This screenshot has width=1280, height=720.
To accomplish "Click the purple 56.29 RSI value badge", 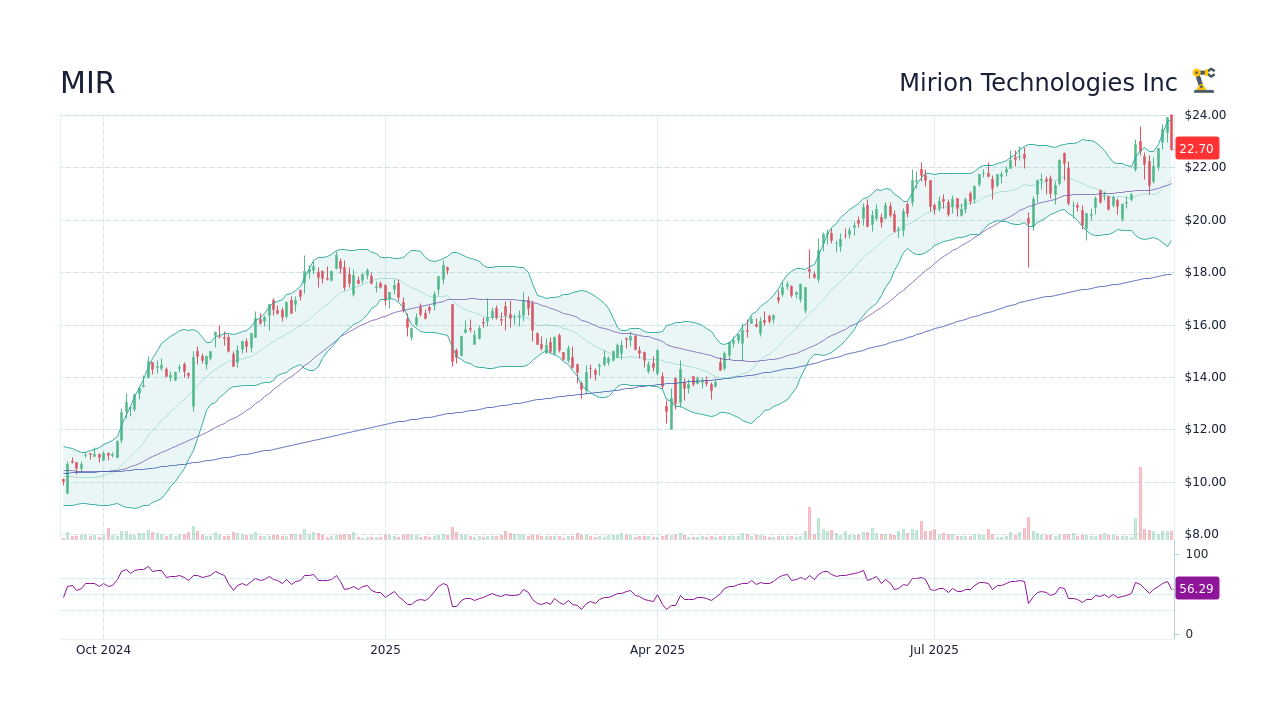I will pos(1196,588).
